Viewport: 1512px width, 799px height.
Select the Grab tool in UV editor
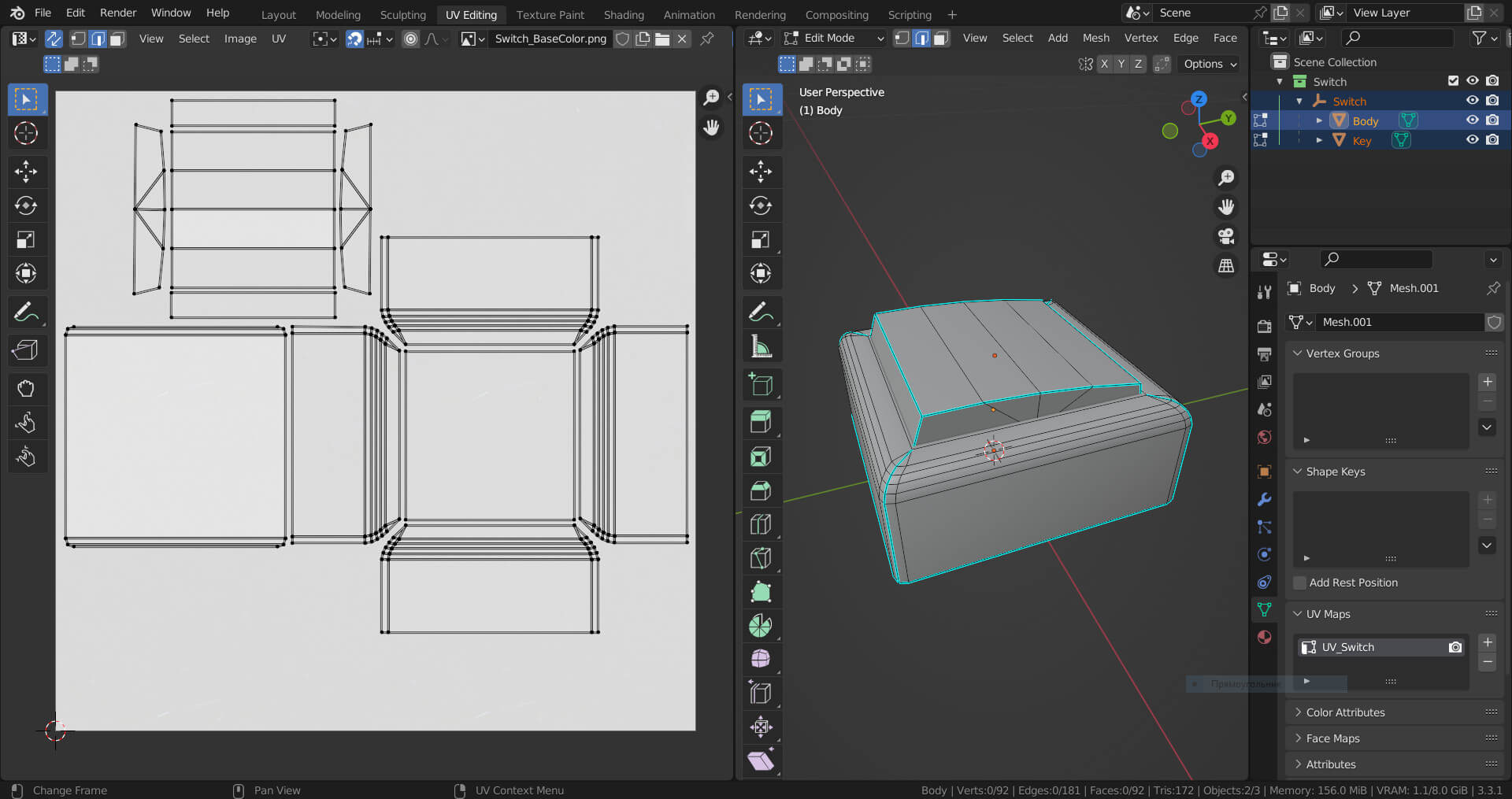pos(27,388)
